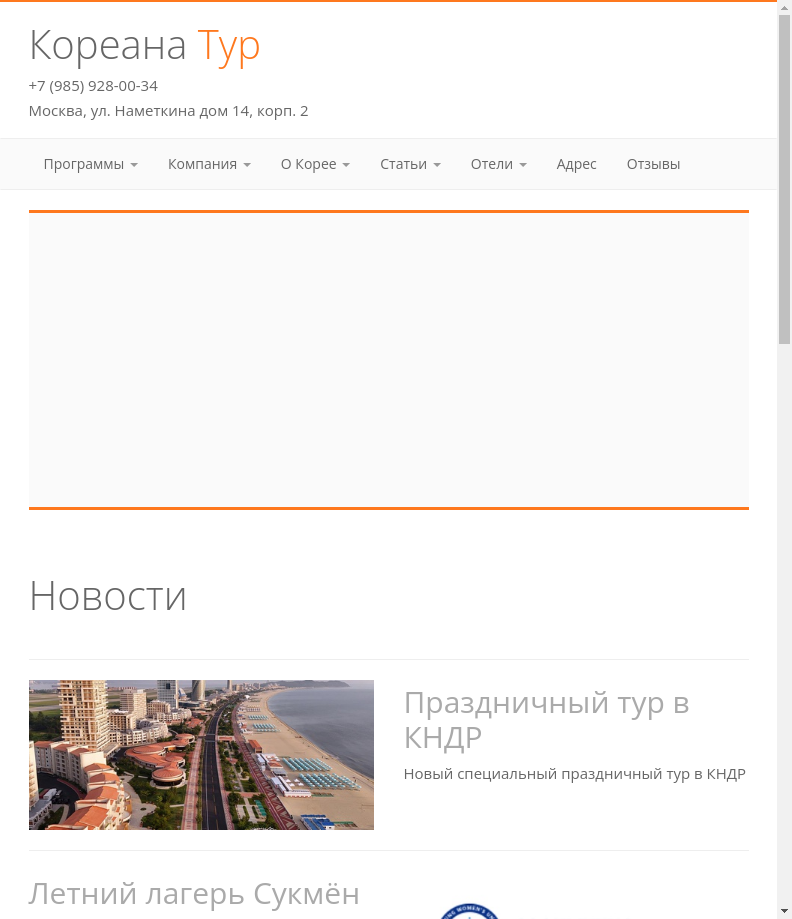Image resolution: width=792 pixels, height=919 pixels.
Task: Open the Отзывы page
Action: tap(653, 164)
